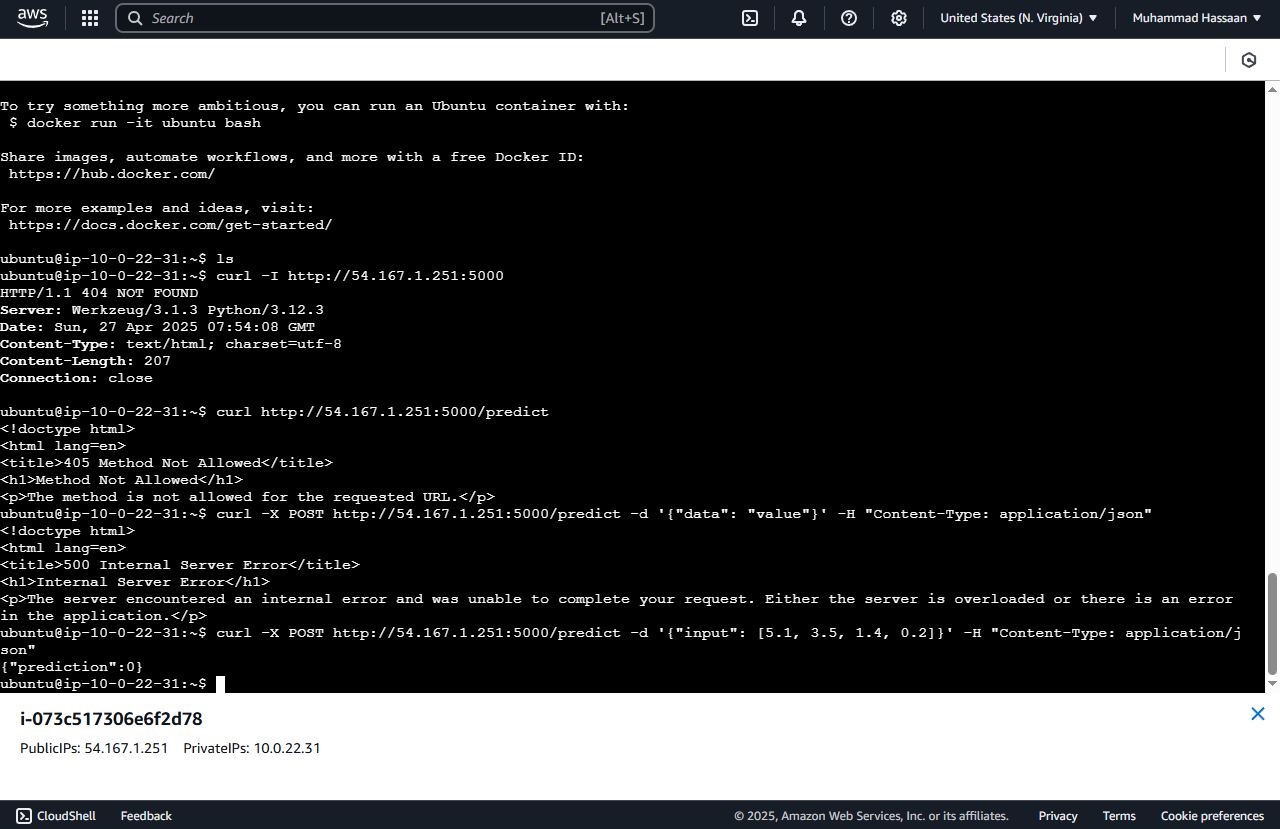Open the notifications bell
The image size is (1280, 829).
[799, 18]
